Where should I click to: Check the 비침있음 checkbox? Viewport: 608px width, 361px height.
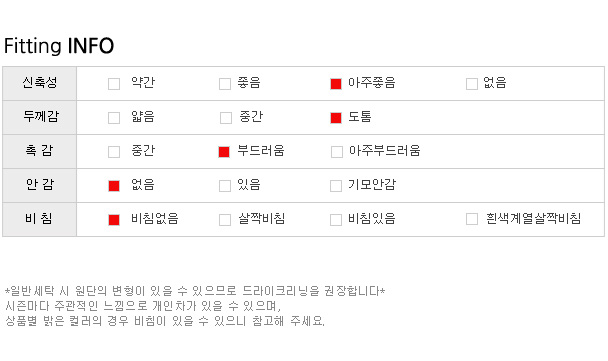point(336,220)
